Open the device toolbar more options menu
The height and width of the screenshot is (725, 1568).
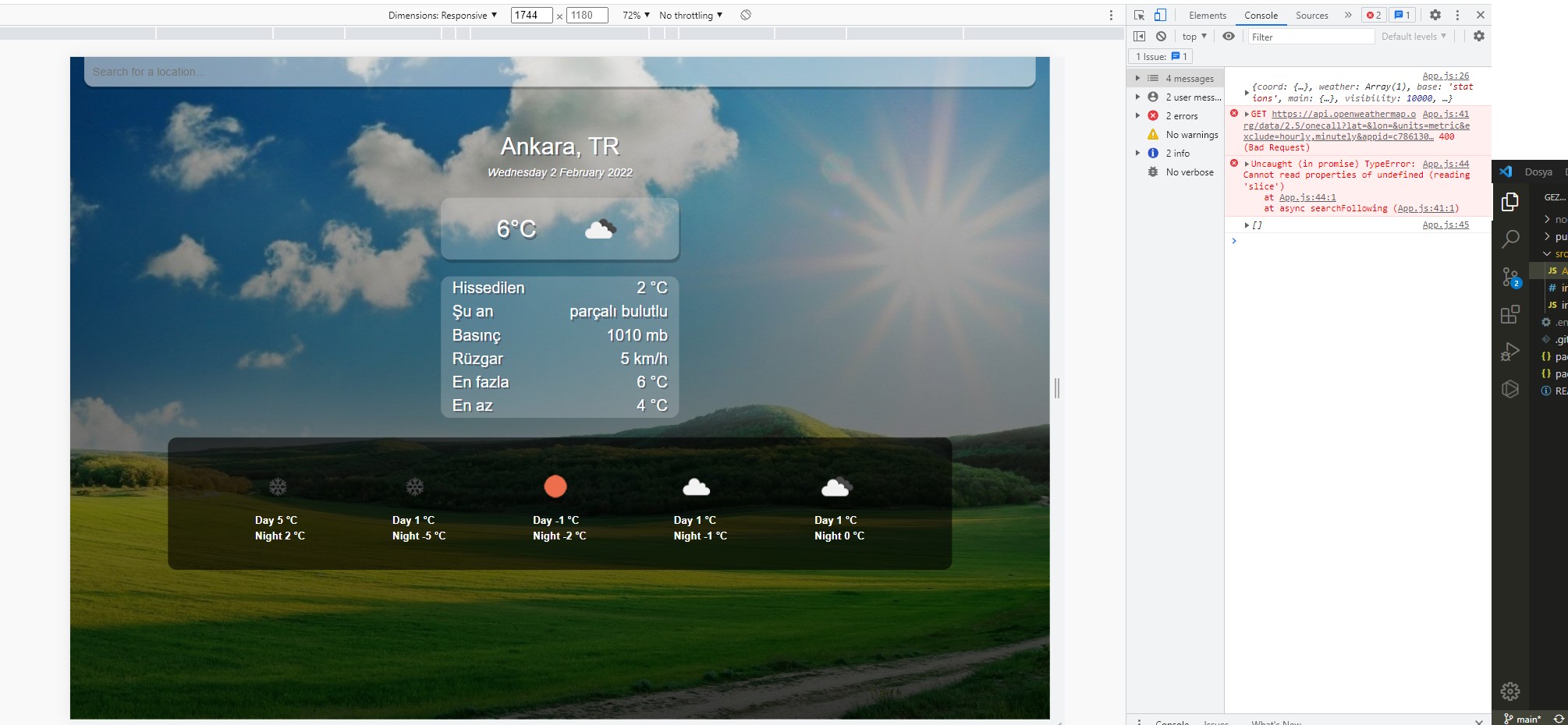(1111, 15)
